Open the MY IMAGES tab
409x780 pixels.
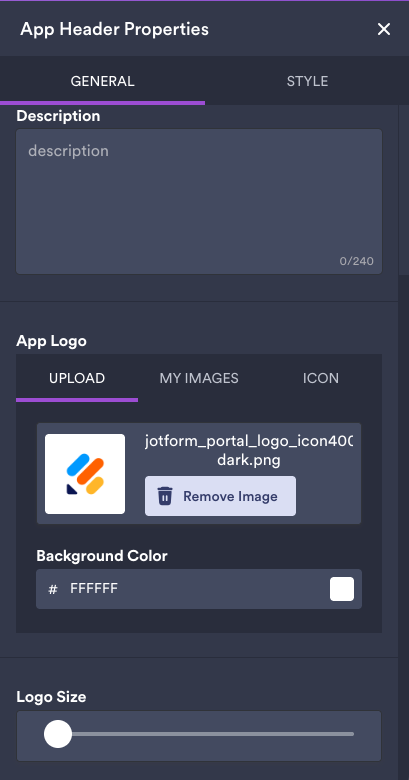[199, 378]
